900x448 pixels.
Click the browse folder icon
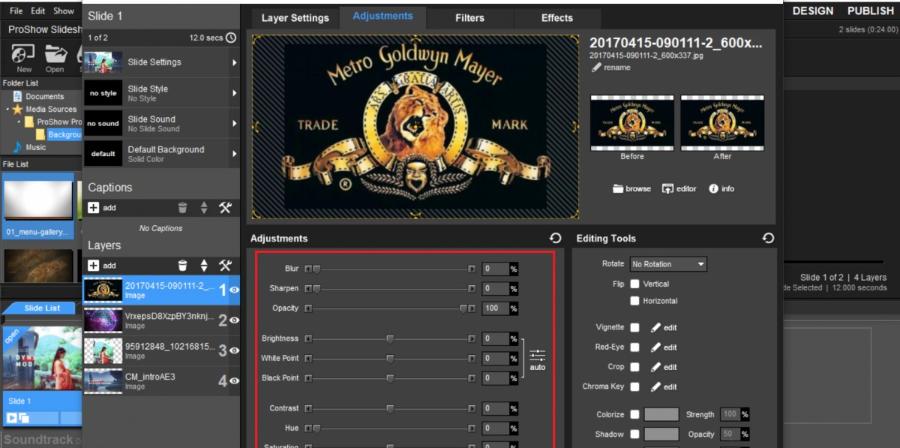[x=618, y=189]
